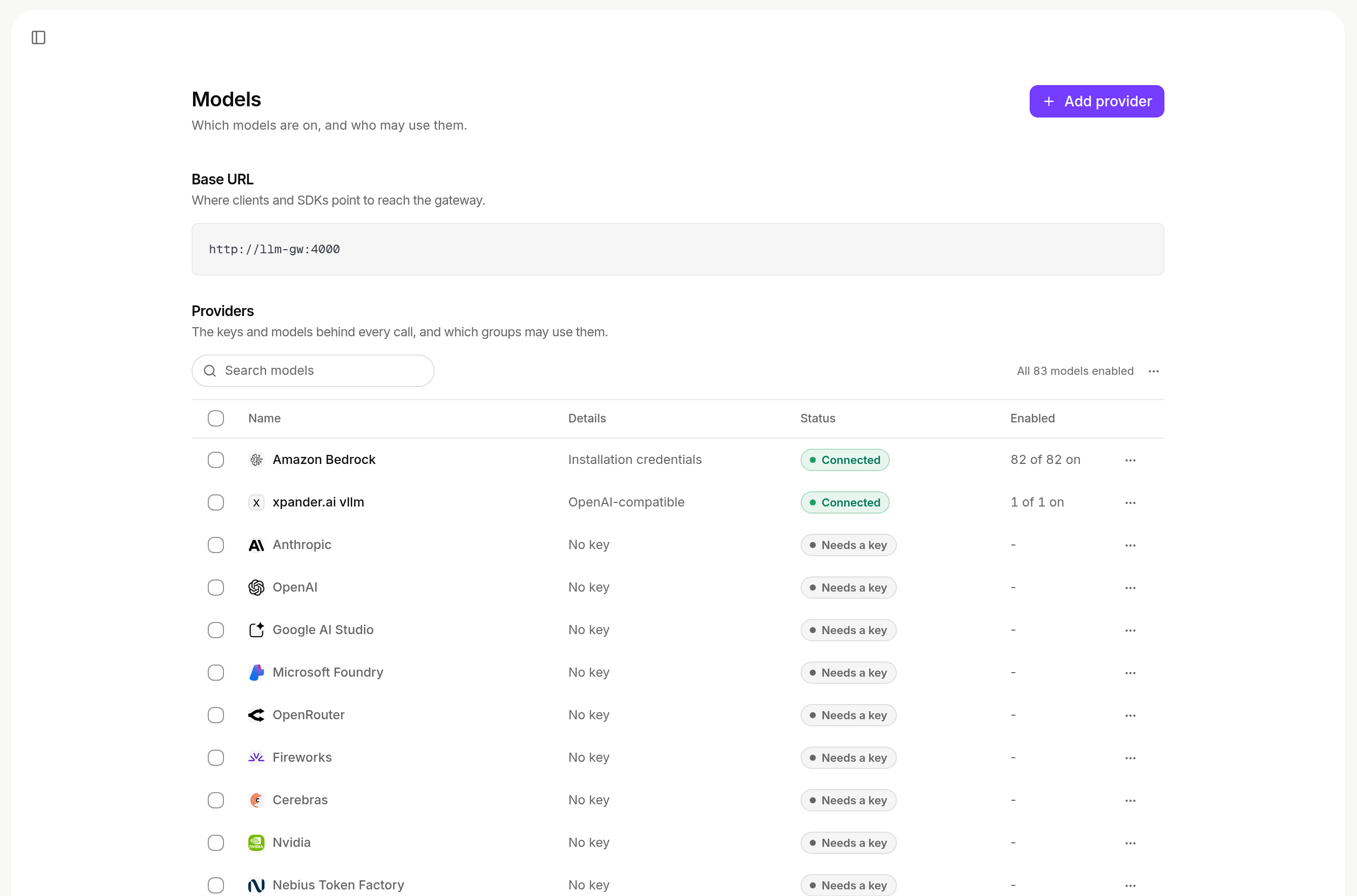Screen dimensions: 1357x896
Task: Check the Cerebras row checkbox
Action: (x=215, y=800)
